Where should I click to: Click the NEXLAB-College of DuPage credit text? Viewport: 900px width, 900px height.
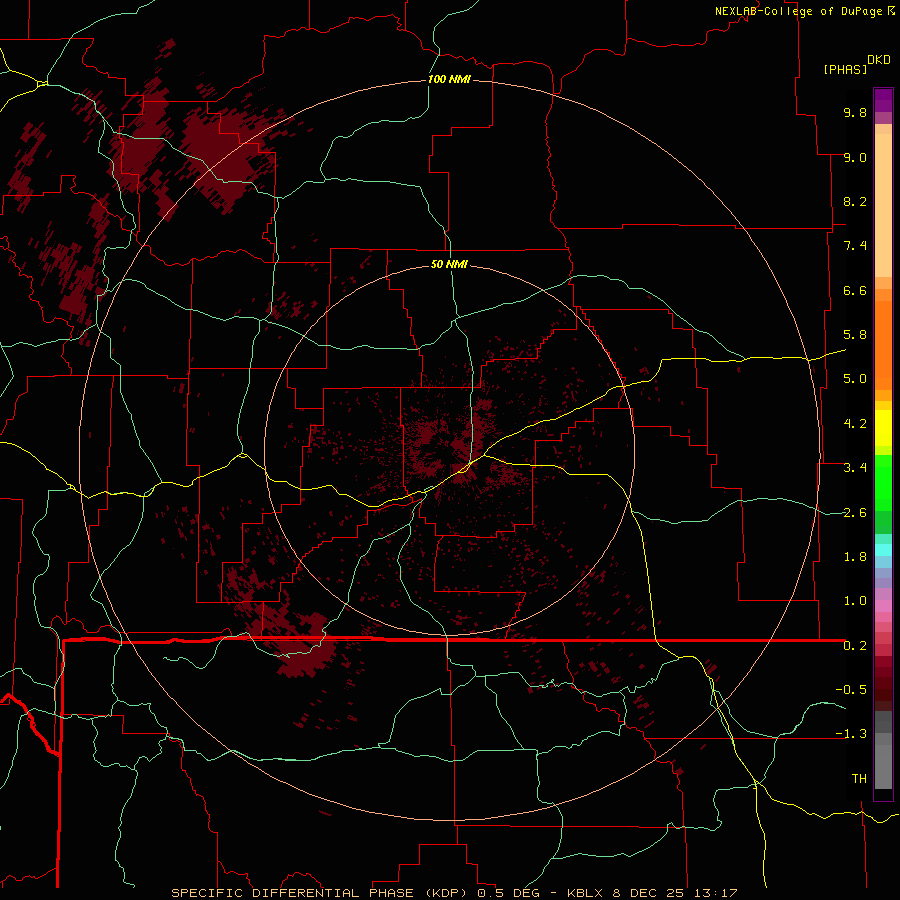tap(799, 11)
